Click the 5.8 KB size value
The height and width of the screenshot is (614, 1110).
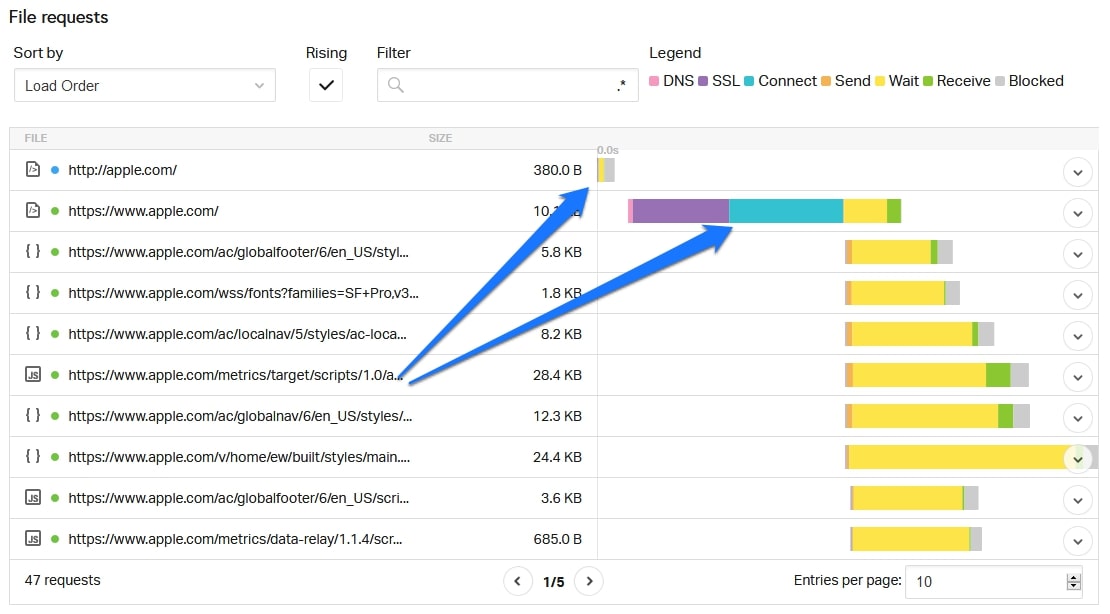561,252
